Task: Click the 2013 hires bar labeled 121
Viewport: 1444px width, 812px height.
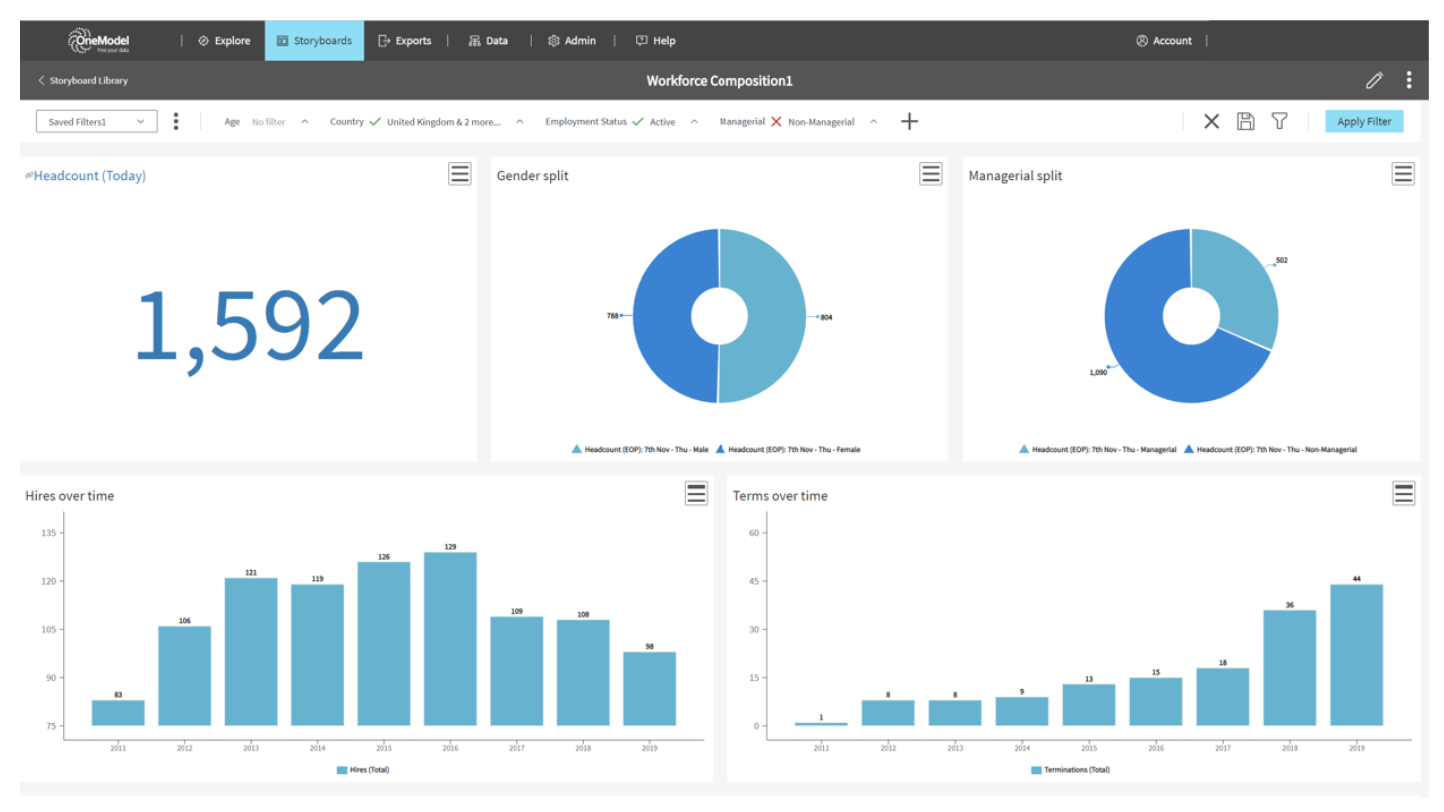Action: click(251, 652)
